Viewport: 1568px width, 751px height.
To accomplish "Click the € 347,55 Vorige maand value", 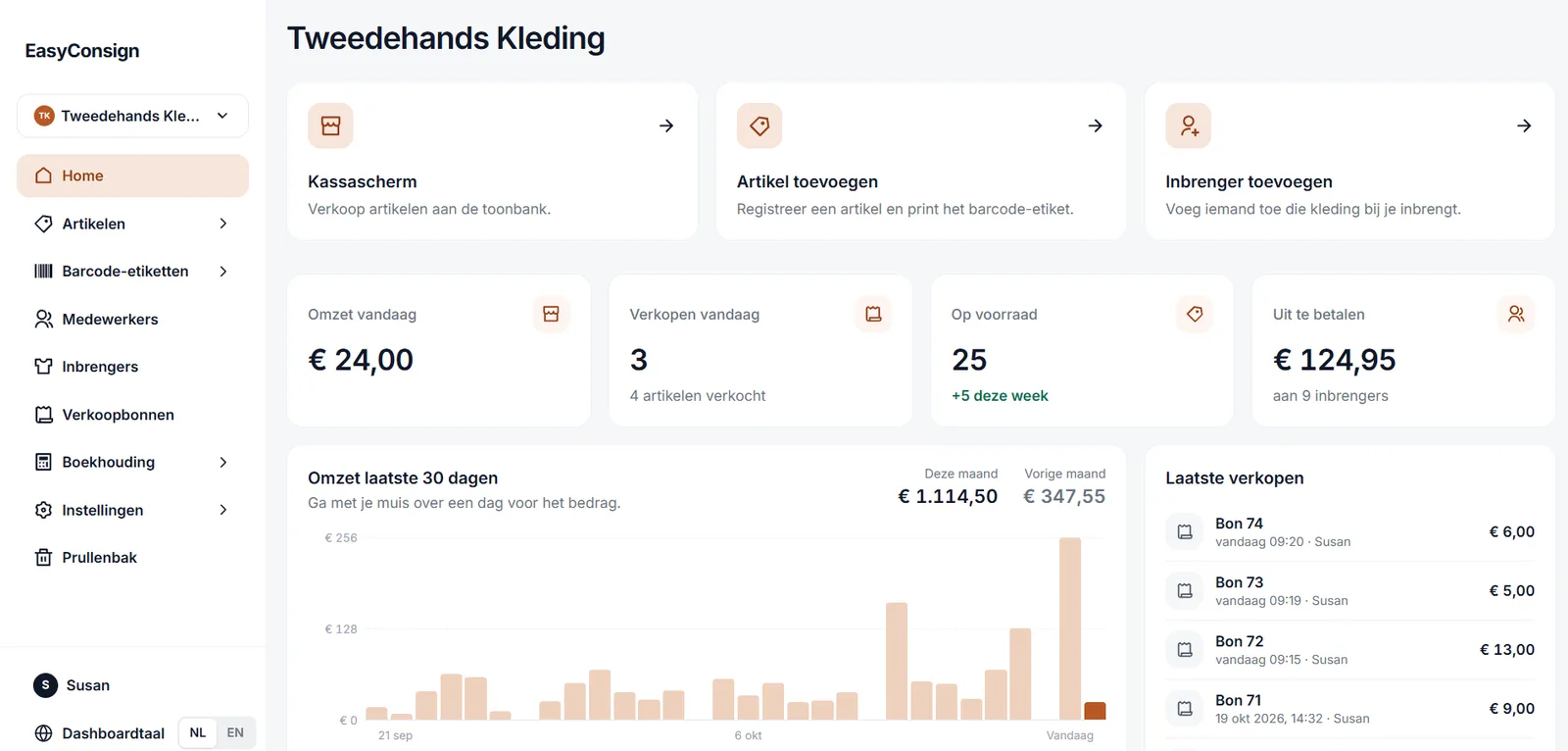I will (x=1064, y=496).
